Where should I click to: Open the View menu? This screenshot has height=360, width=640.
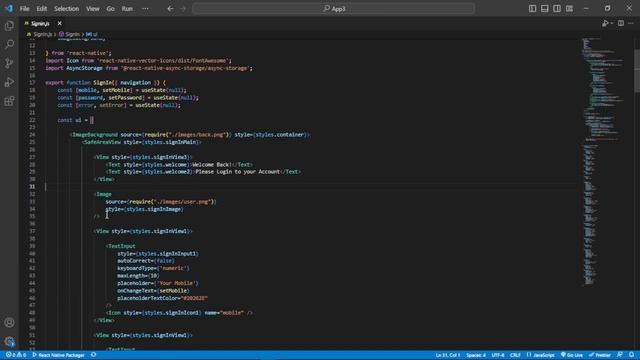[93, 9]
